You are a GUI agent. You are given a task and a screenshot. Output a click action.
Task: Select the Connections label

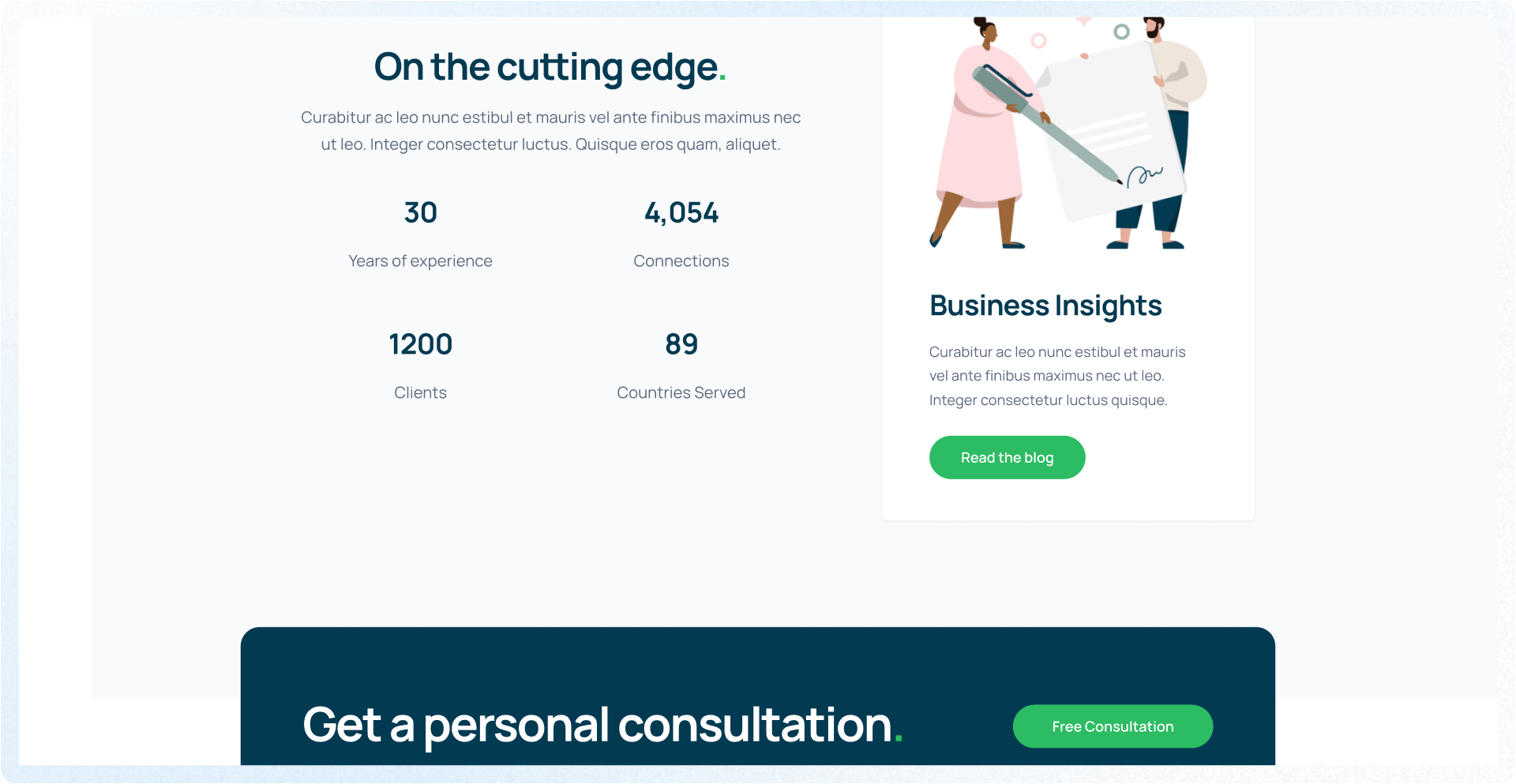coord(681,261)
